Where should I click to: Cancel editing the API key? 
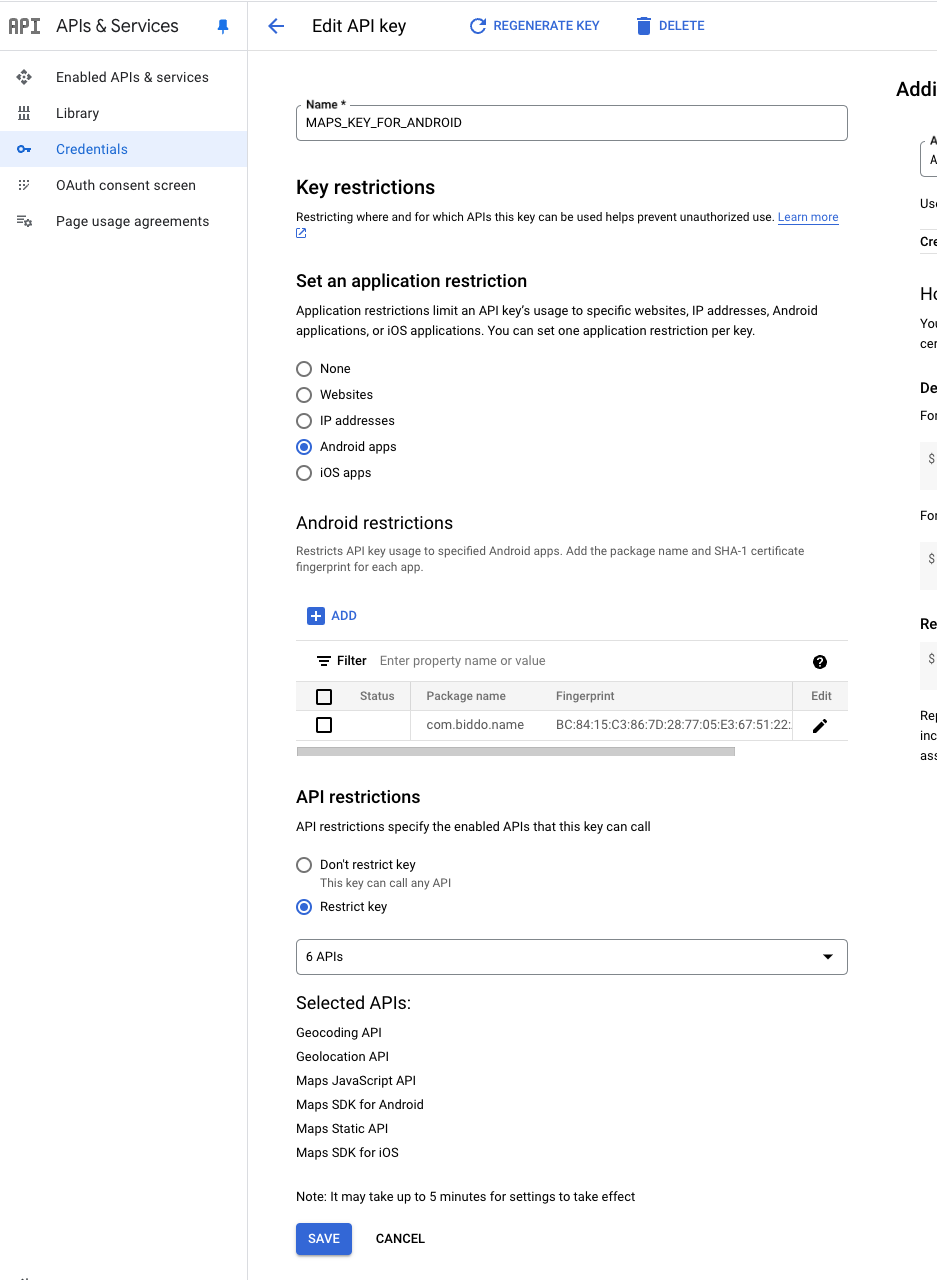click(400, 1239)
